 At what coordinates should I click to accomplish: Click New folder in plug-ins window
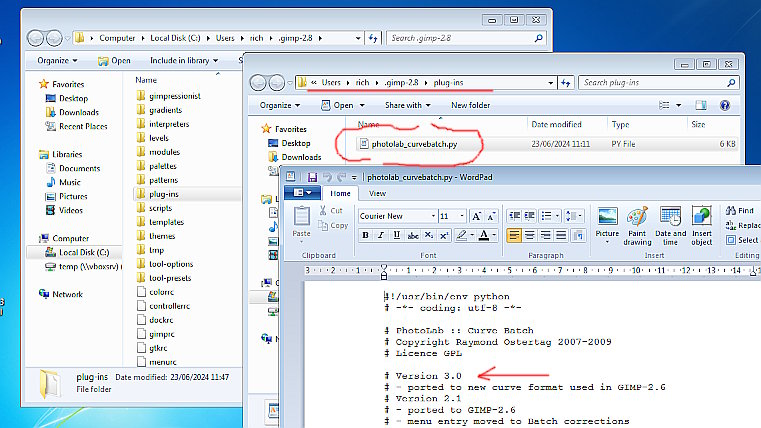click(470, 105)
